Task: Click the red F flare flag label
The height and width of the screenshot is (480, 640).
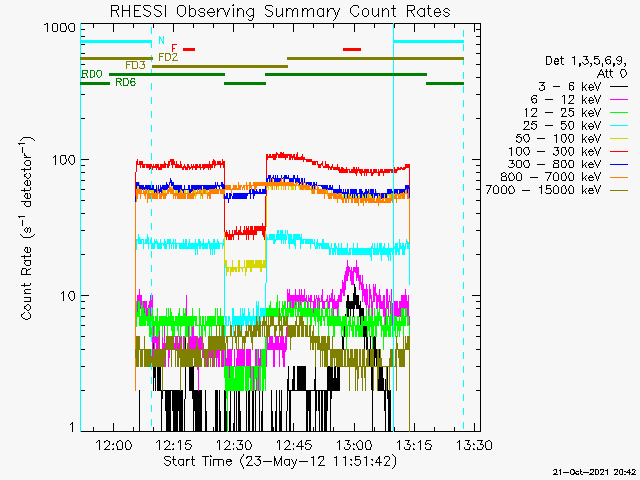Action: pos(174,48)
